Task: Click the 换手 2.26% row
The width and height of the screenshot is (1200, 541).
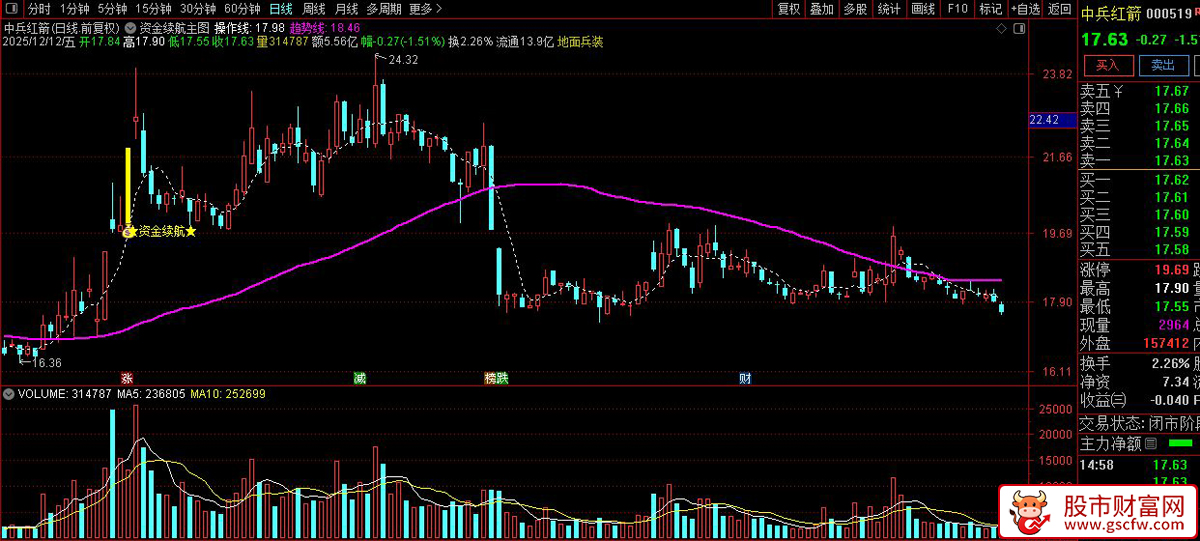Action: [x=1139, y=363]
